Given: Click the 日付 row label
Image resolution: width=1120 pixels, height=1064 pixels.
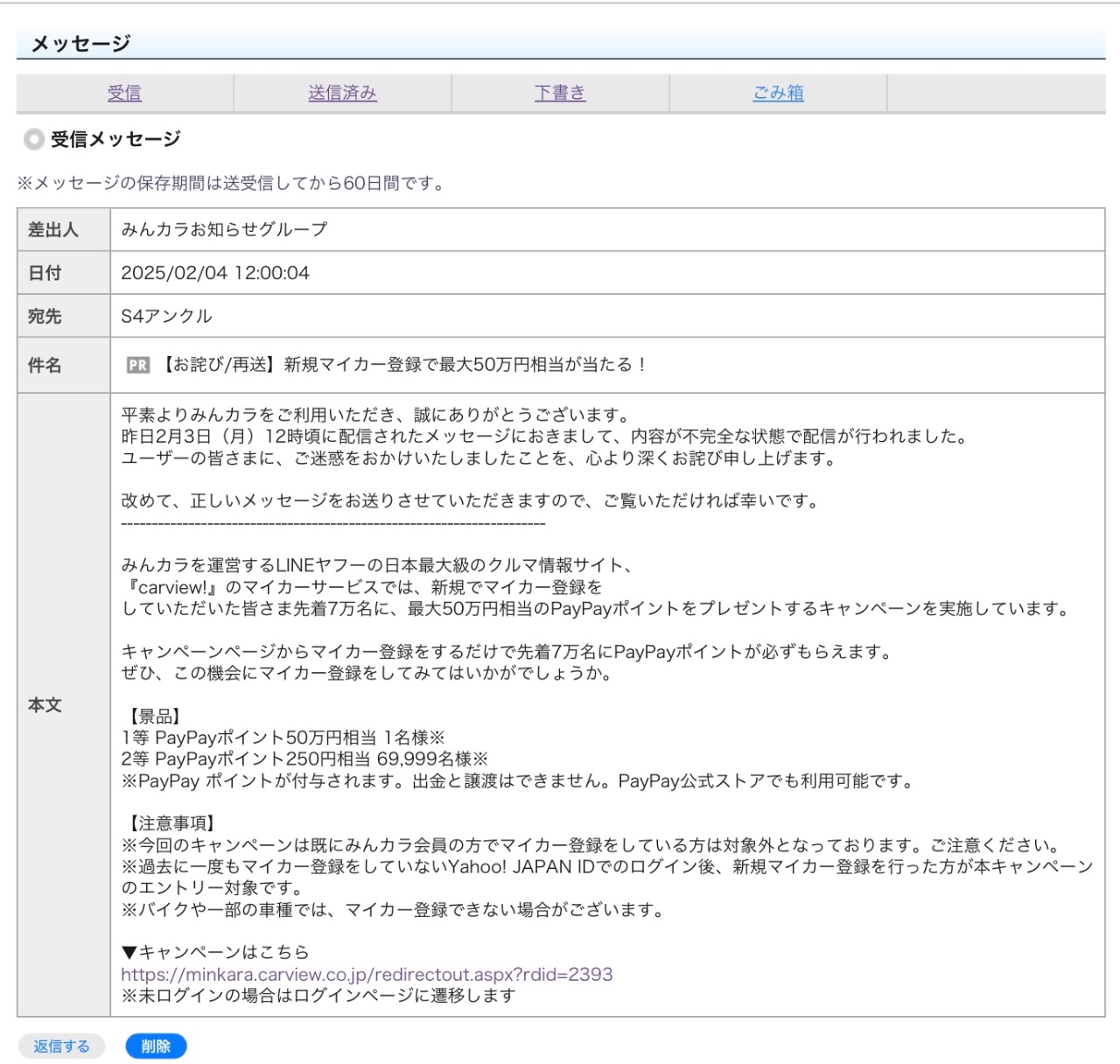Looking at the screenshot, I should tap(45, 273).
